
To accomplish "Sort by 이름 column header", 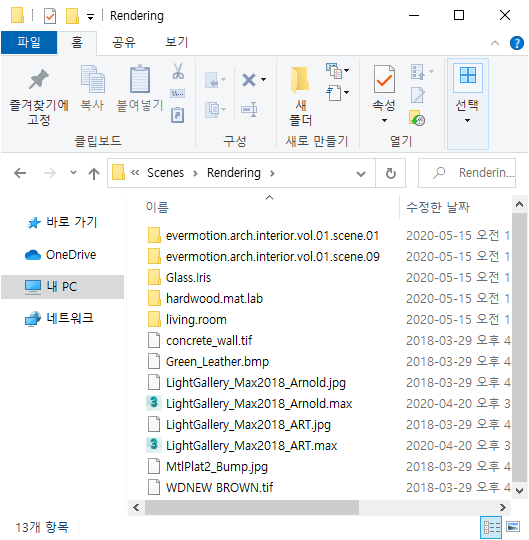I will (157, 207).
